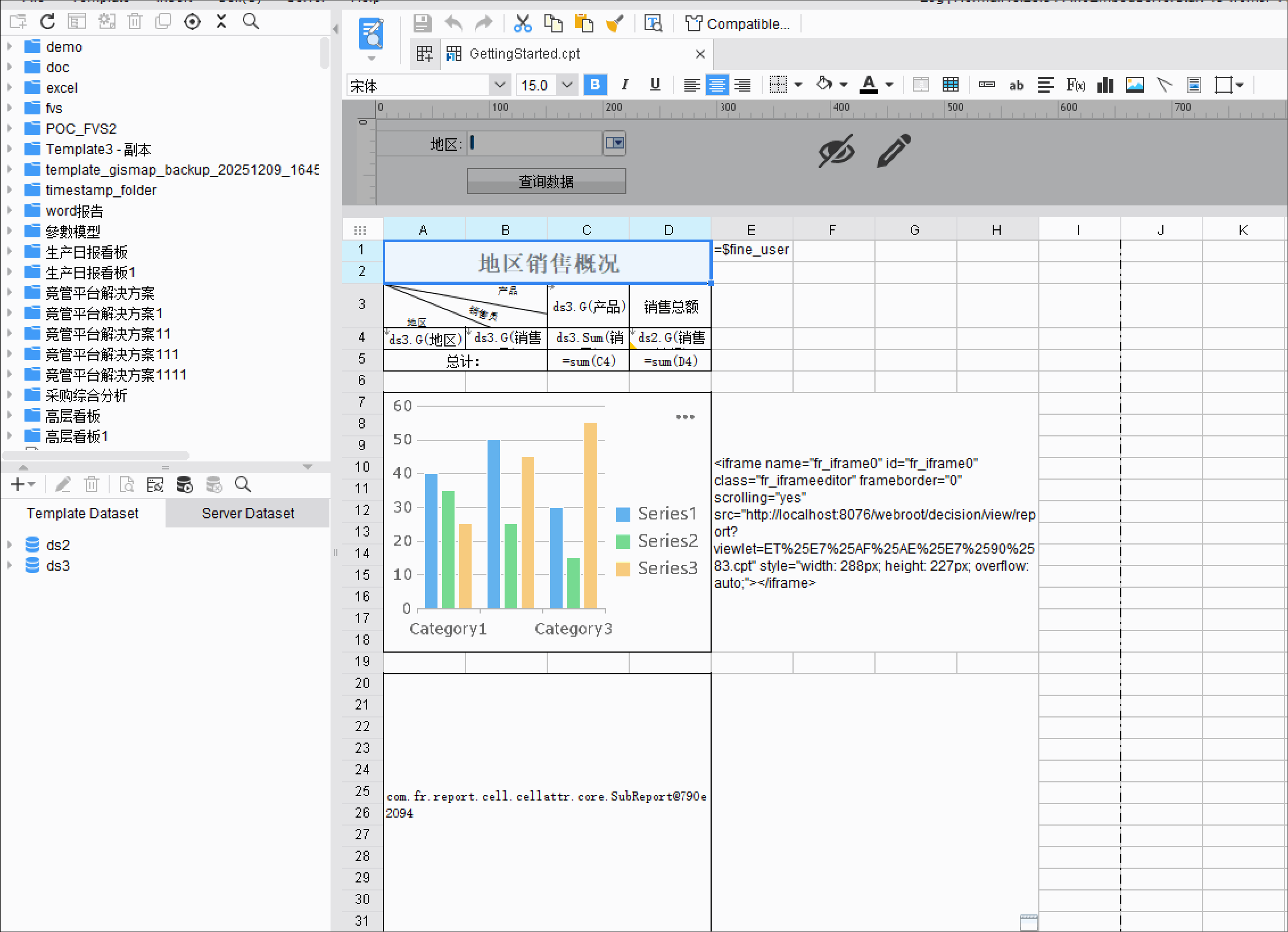1288x932 pixels.
Task: Toggle parameter pane visibility eye icon
Action: tap(836, 151)
